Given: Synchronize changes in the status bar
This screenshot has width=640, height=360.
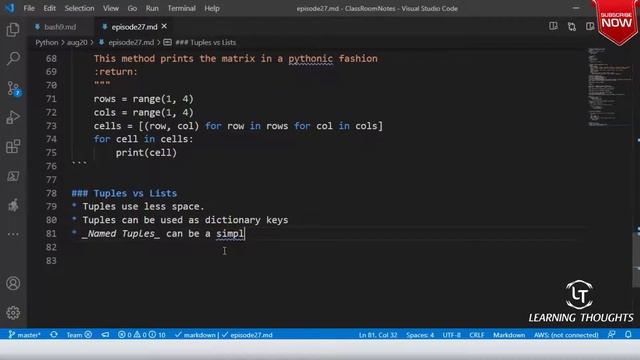Looking at the screenshot, I should click(x=54, y=335).
